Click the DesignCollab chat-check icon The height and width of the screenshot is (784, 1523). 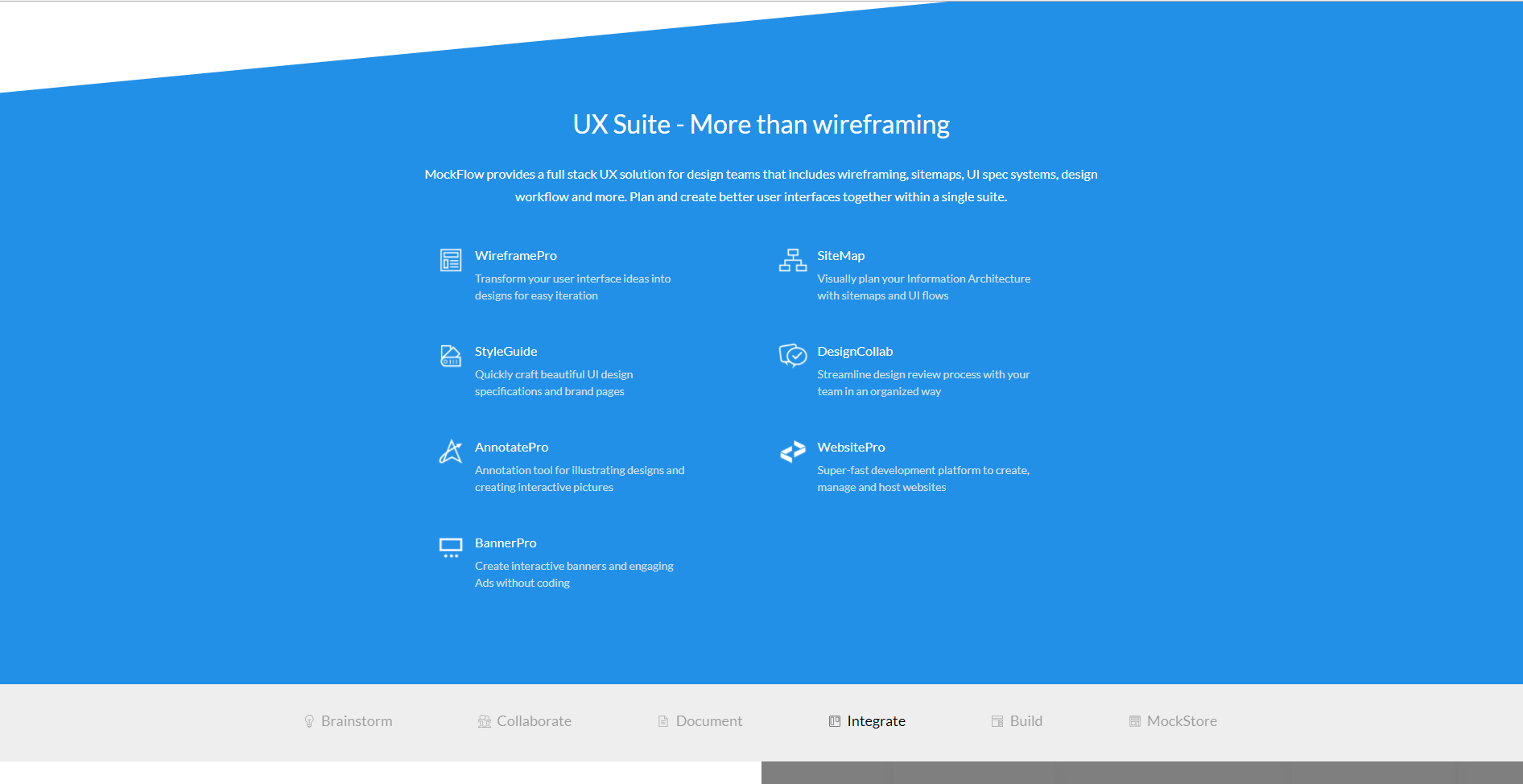pos(793,355)
